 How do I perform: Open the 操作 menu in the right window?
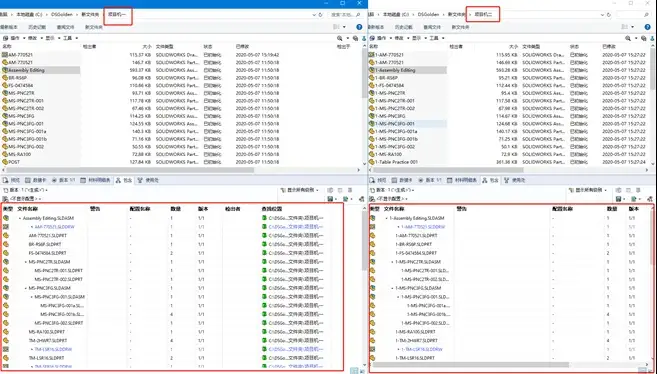(382, 38)
